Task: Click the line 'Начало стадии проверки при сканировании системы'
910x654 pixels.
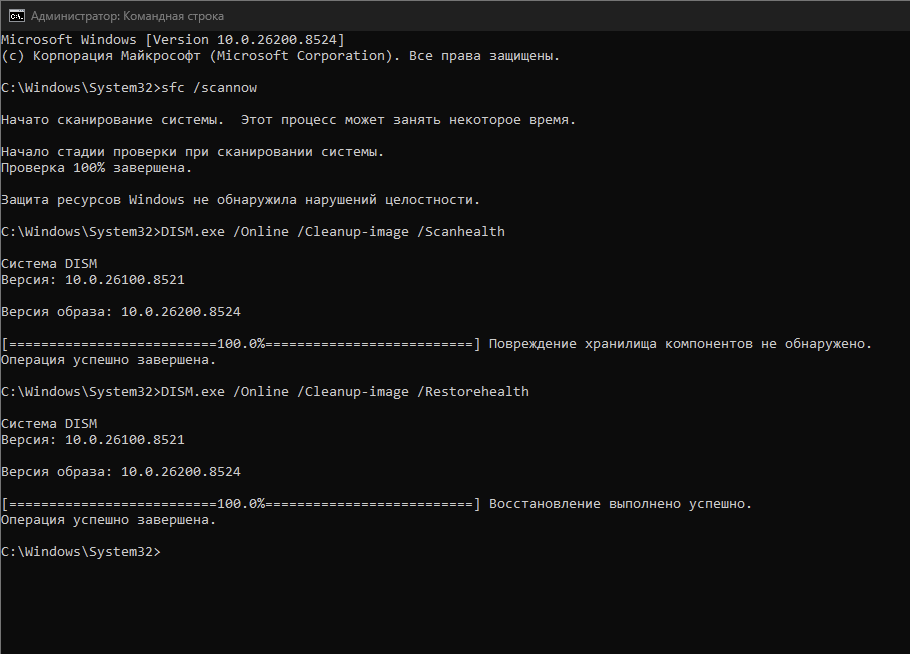Action: pos(193,151)
